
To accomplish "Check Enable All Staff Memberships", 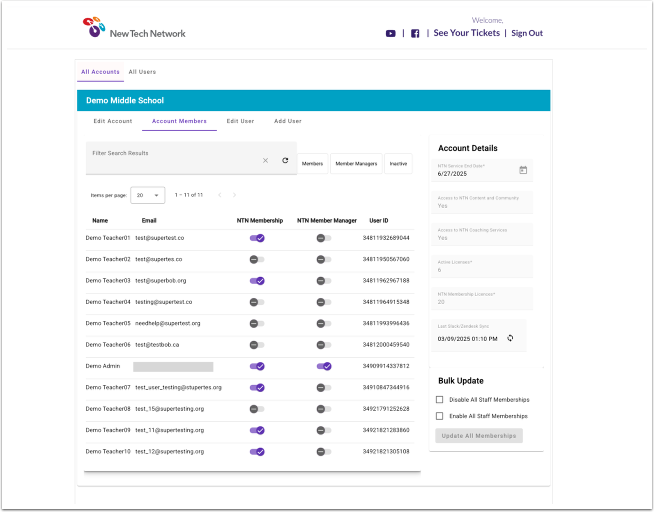I will pos(440,416).
